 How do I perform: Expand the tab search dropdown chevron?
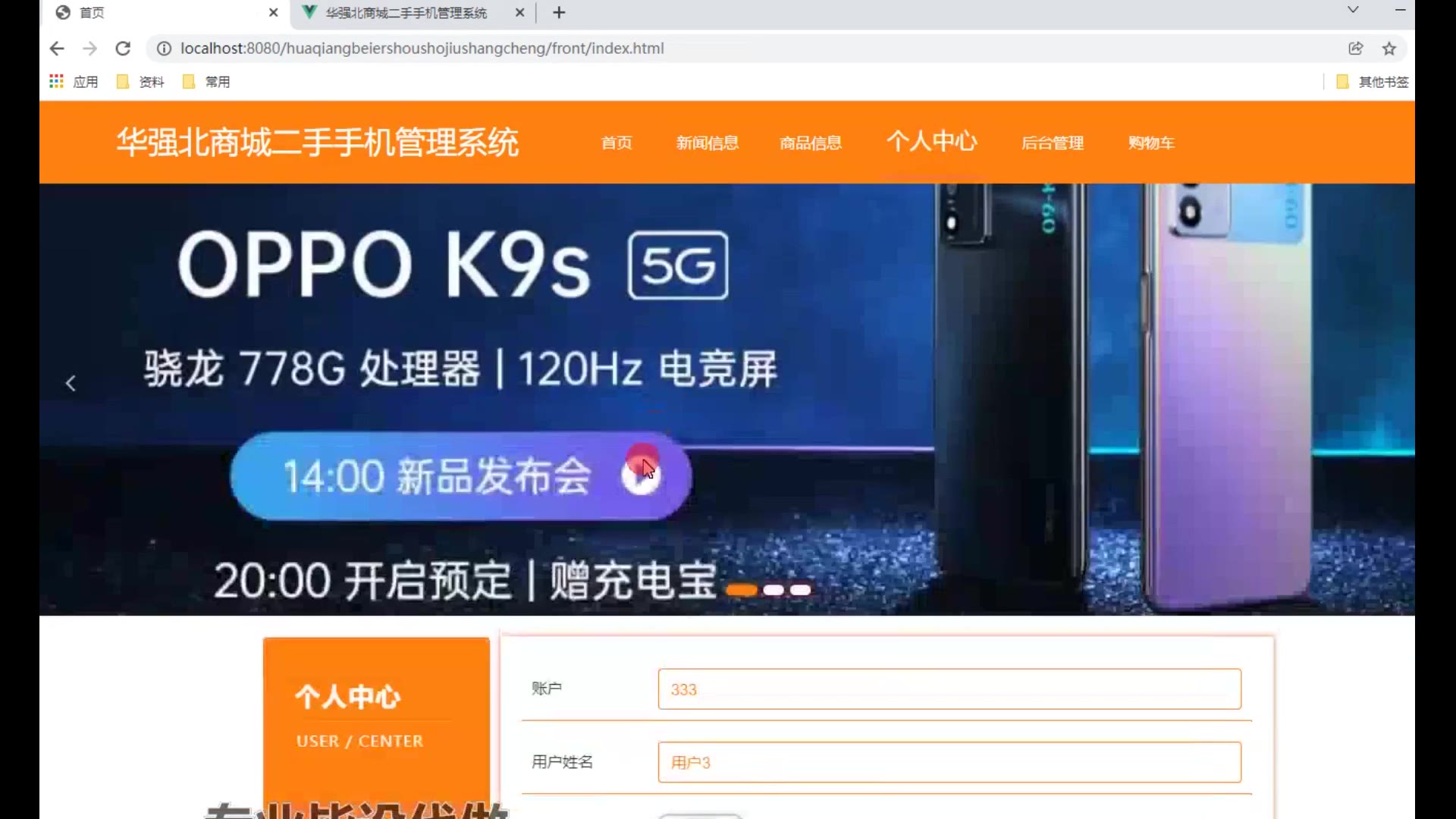pyautogui.click(x=1353, y=10)
